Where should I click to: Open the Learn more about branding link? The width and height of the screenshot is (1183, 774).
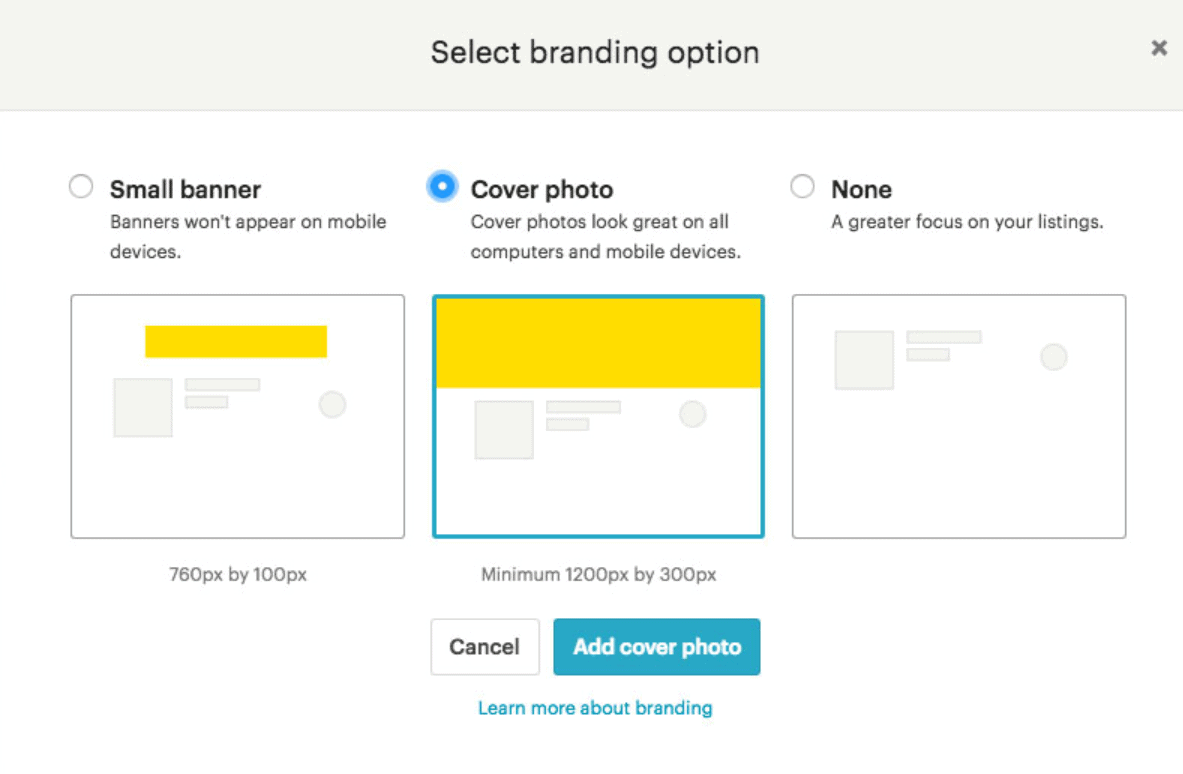pyautogui.click(x=596, y=708)
